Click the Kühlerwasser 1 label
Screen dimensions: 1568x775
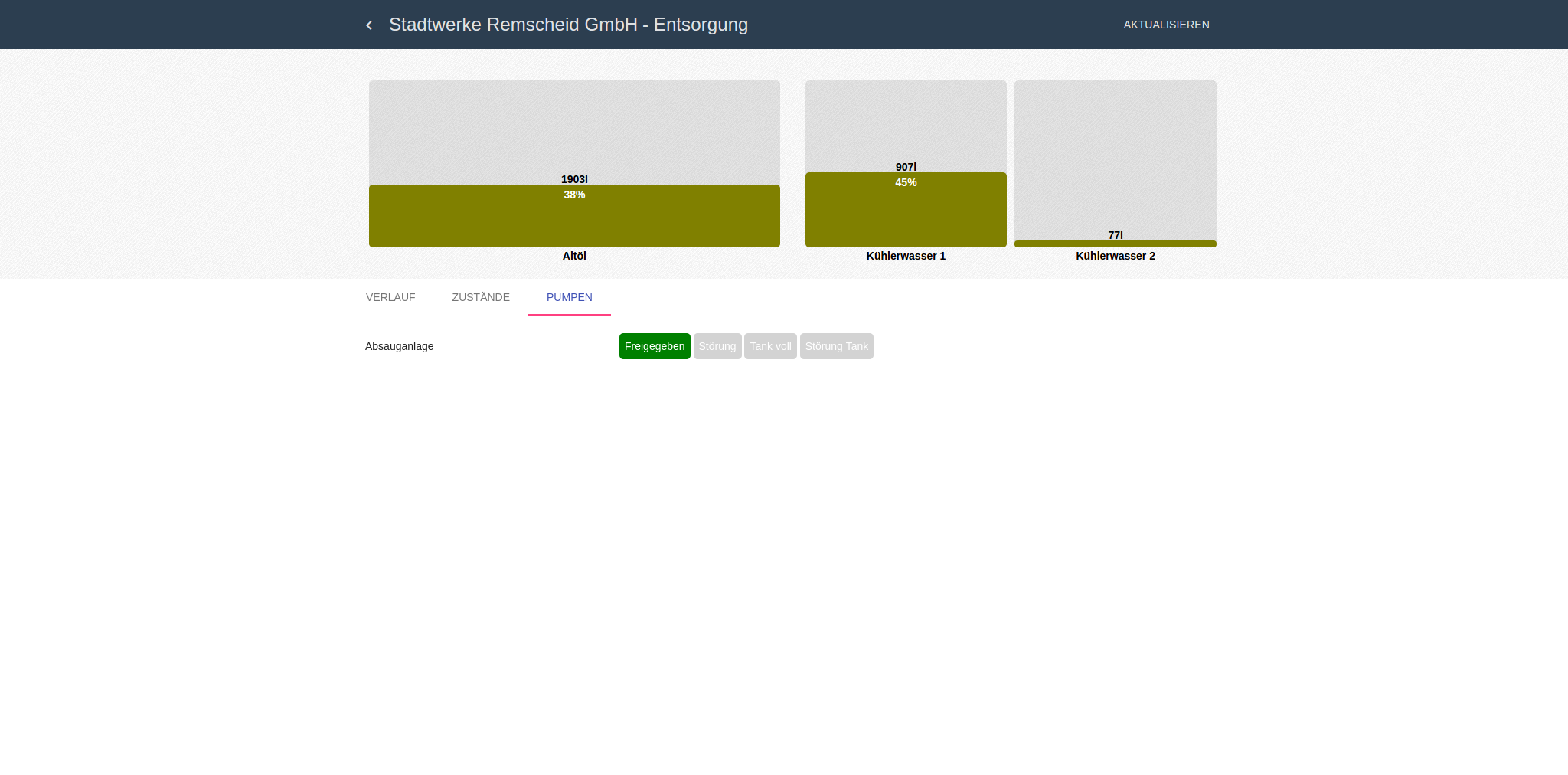click(x=906, y=256)
